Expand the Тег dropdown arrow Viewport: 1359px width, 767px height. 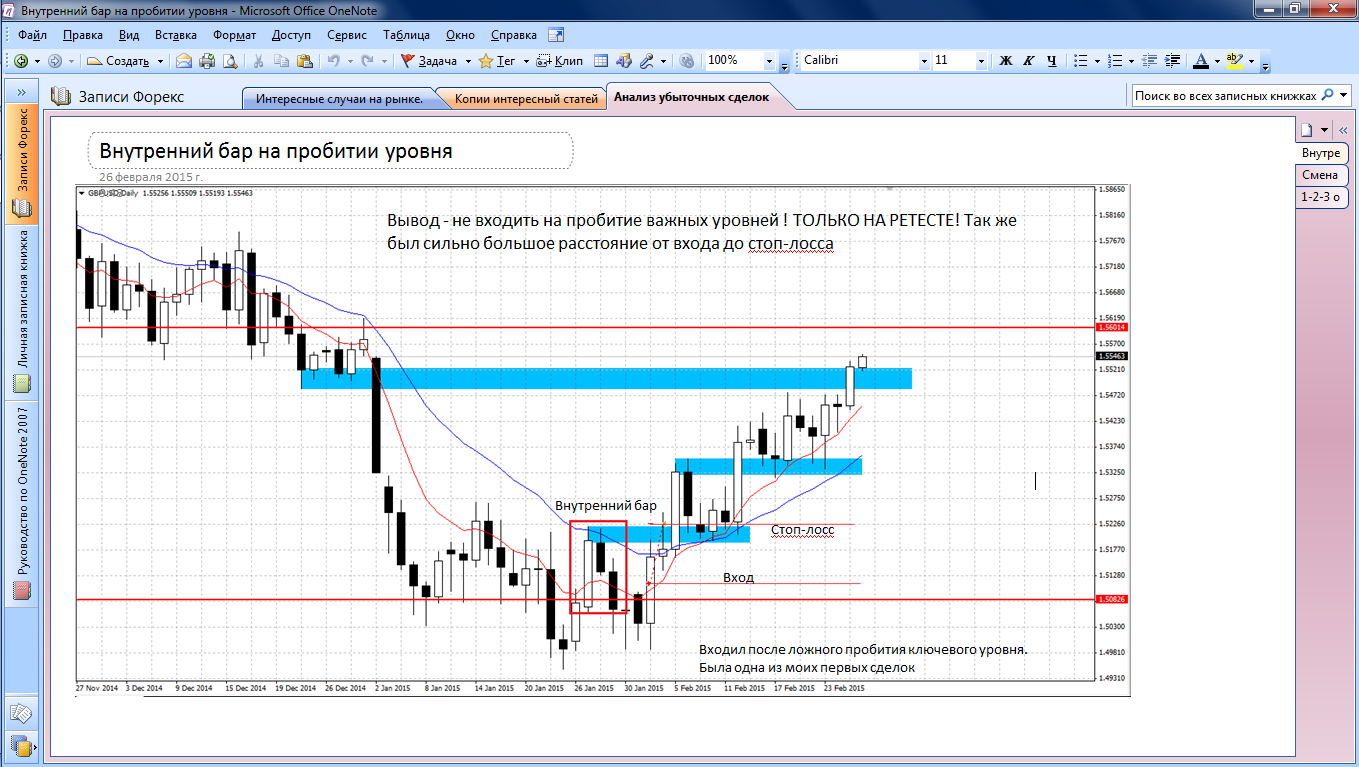[526, 61]
